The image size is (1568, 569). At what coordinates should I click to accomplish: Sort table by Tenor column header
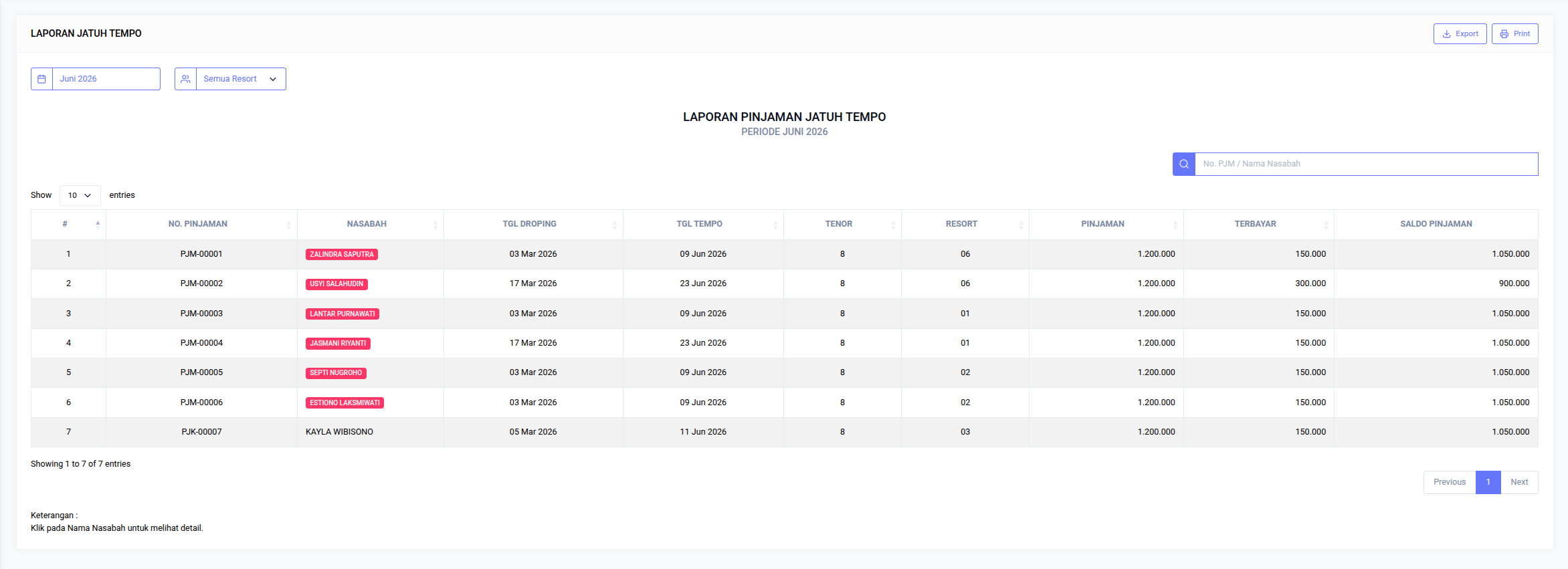point(838,224)
